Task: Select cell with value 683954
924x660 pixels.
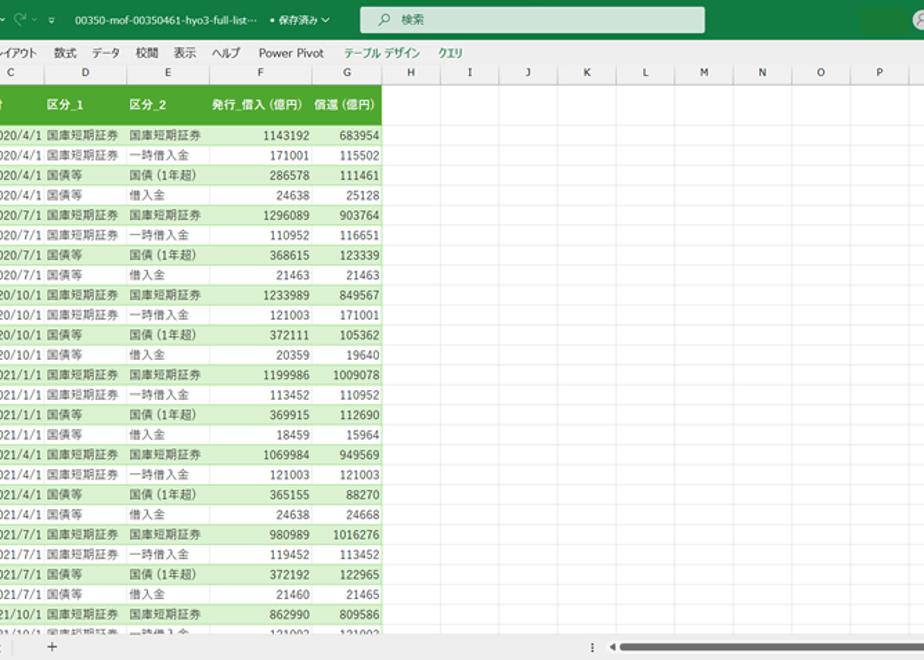Action: coord(347,136)
